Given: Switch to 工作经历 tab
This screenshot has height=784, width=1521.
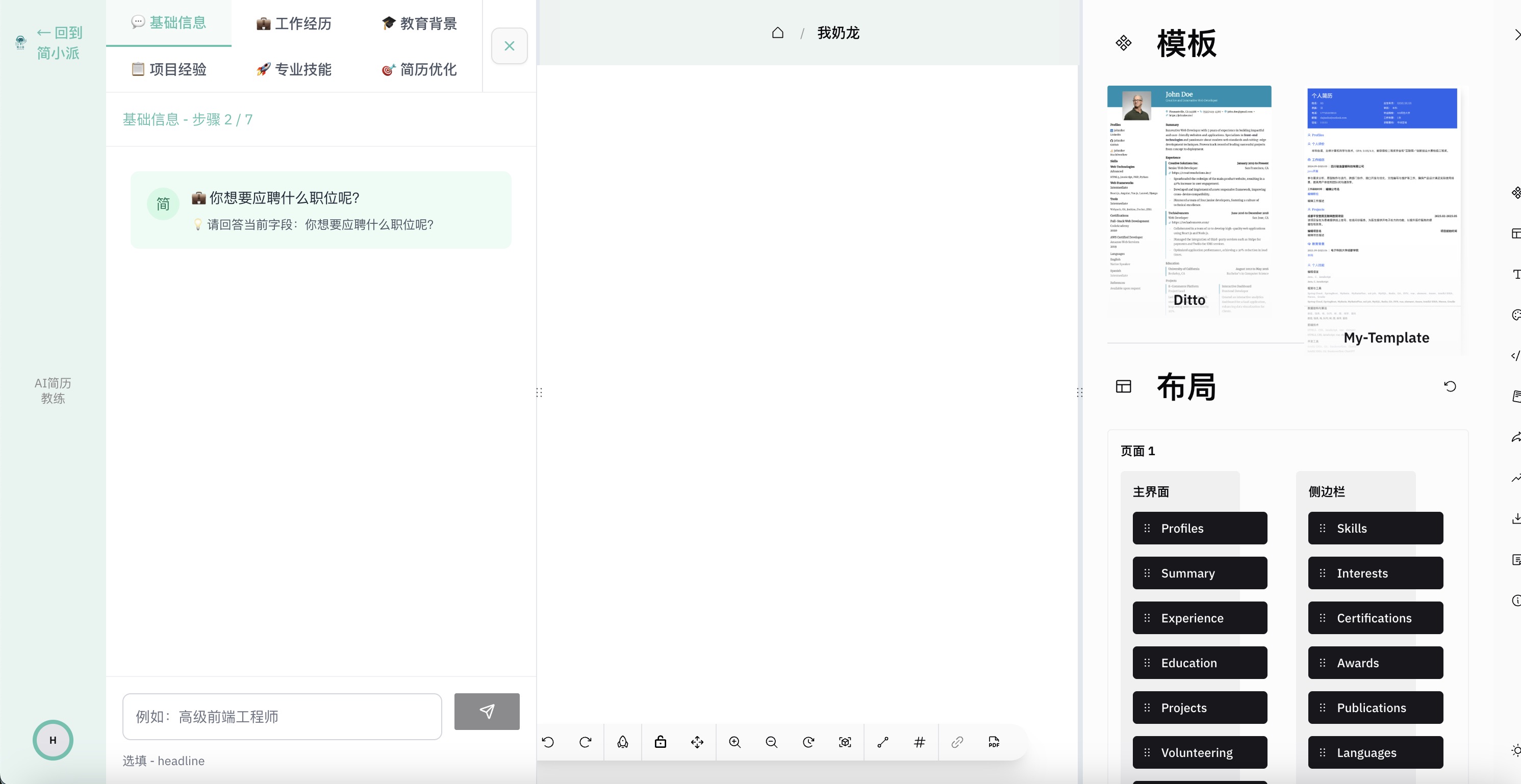Looking at the screenshot, I should (x=294, y=23).
